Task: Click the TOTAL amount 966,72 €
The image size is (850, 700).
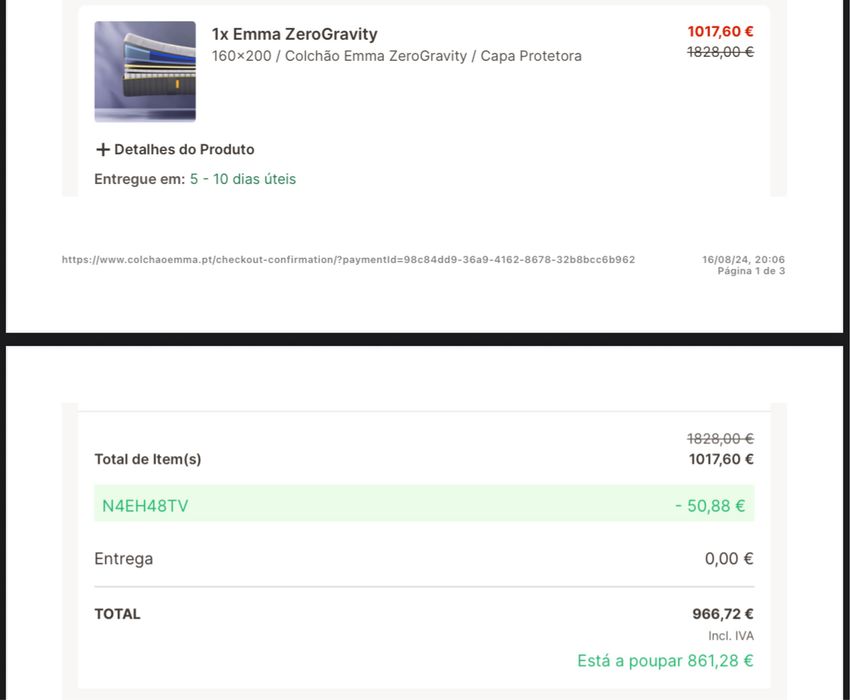Action: click(x=723, y=614)
